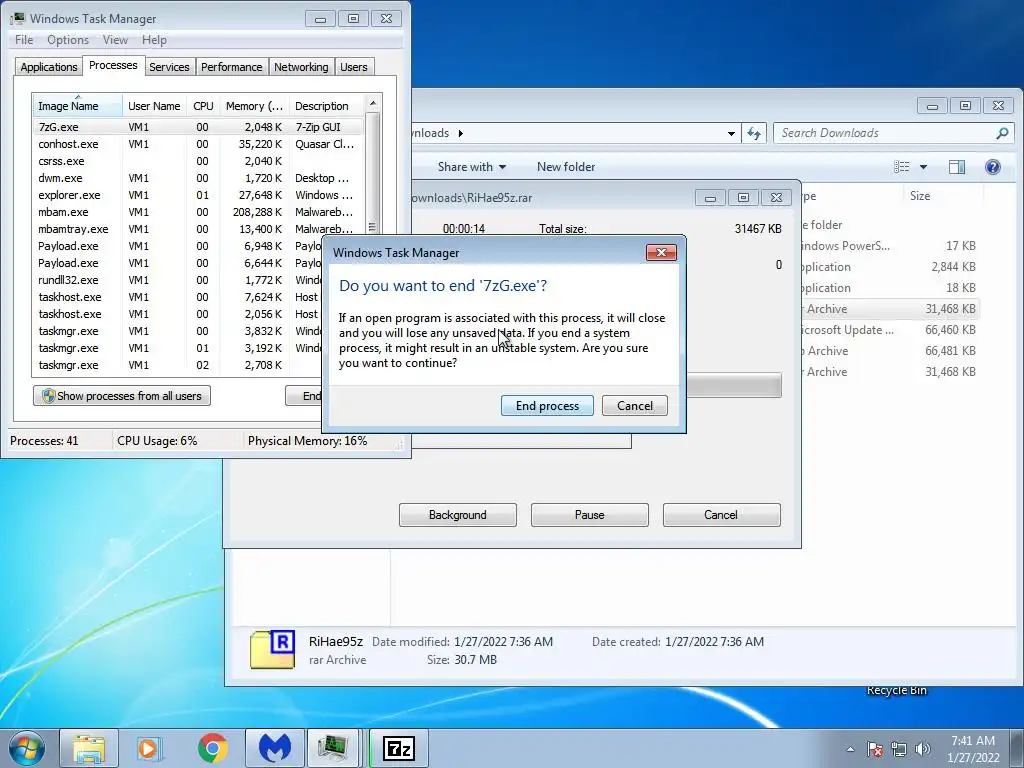Open the Windows Start menu orb
Screen dimensions: 1024x768
pyautogui.click(x=27, y=748)
